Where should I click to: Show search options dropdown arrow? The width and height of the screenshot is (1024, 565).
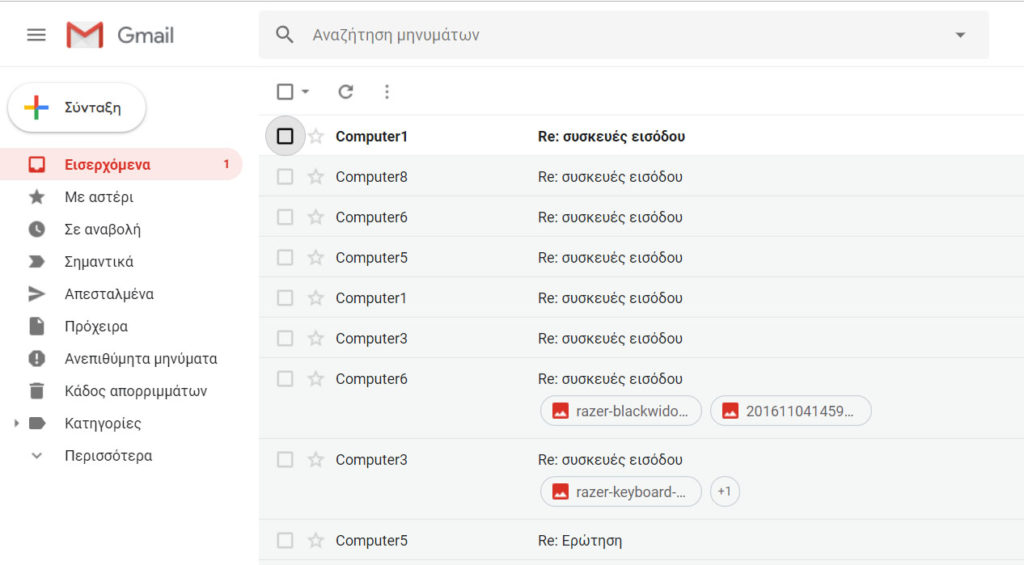(960, 35)
